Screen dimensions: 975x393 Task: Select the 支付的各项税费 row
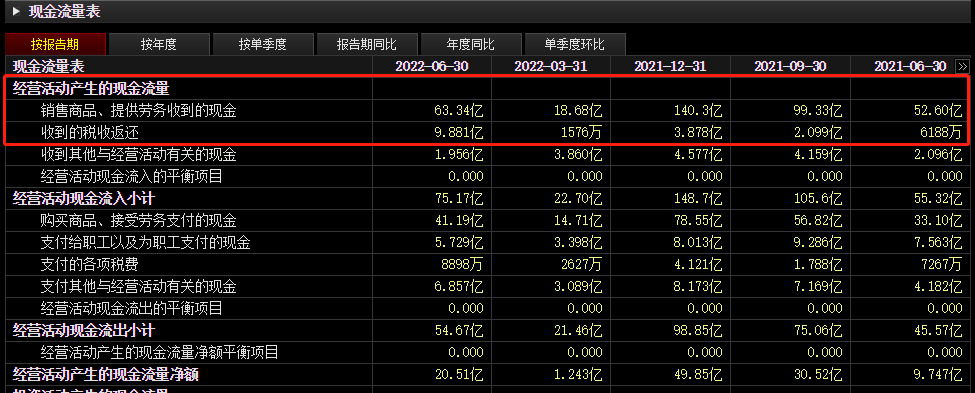(x=488, y=264)
